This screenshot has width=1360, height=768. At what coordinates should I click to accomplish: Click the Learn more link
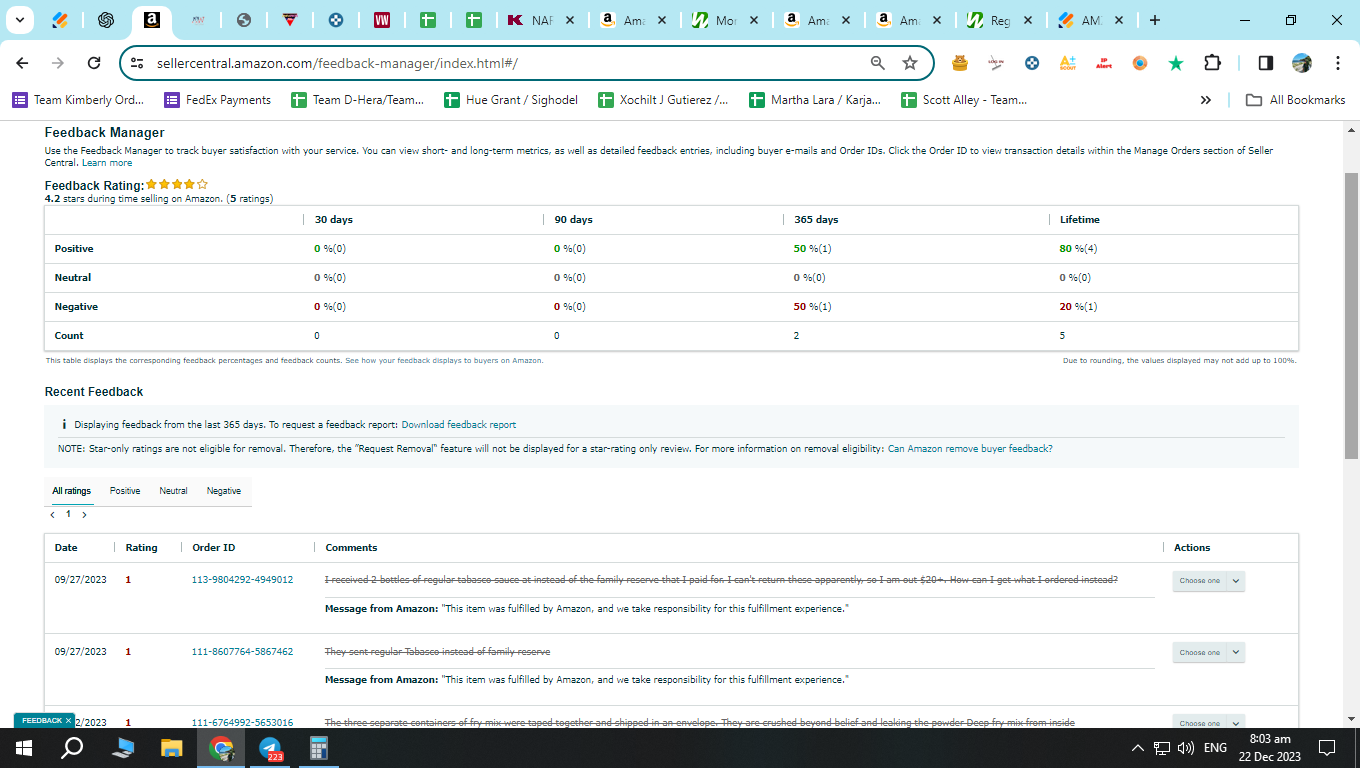pos(107,163)
